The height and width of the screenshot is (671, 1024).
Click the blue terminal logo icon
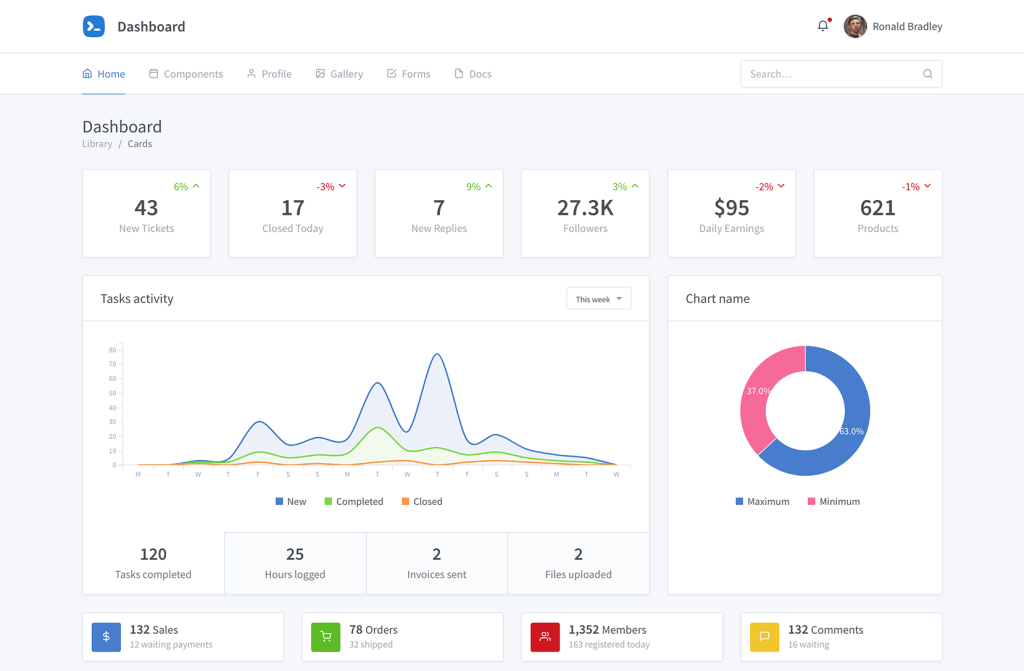tap(94, 26)
